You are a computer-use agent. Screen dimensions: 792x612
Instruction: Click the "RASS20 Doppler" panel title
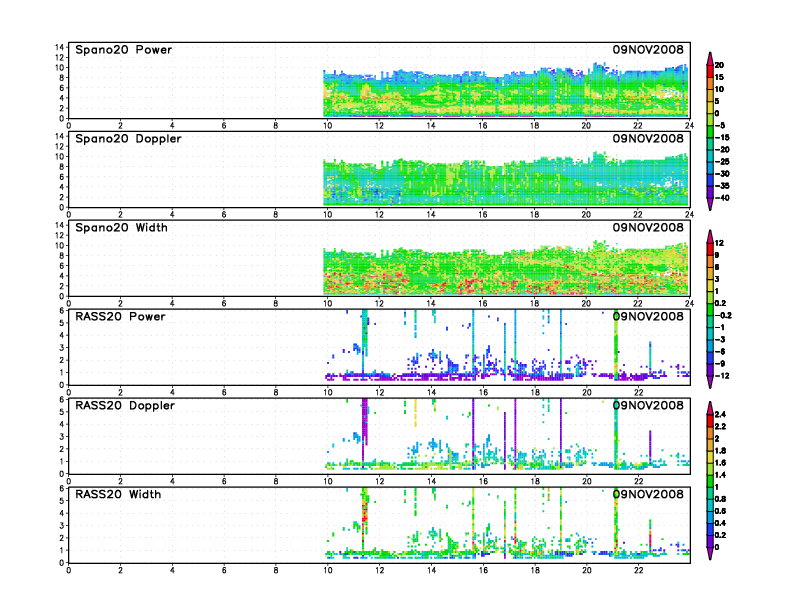(x=125, y=405)
